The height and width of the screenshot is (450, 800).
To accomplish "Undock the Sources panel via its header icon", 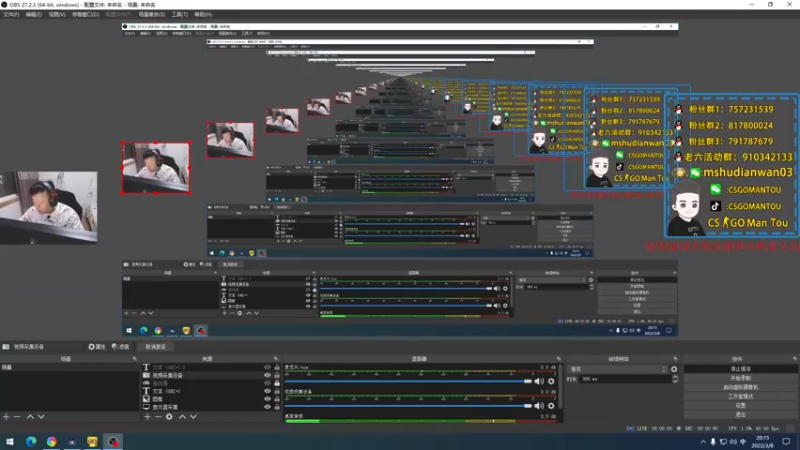I will (x=276, y=359).
